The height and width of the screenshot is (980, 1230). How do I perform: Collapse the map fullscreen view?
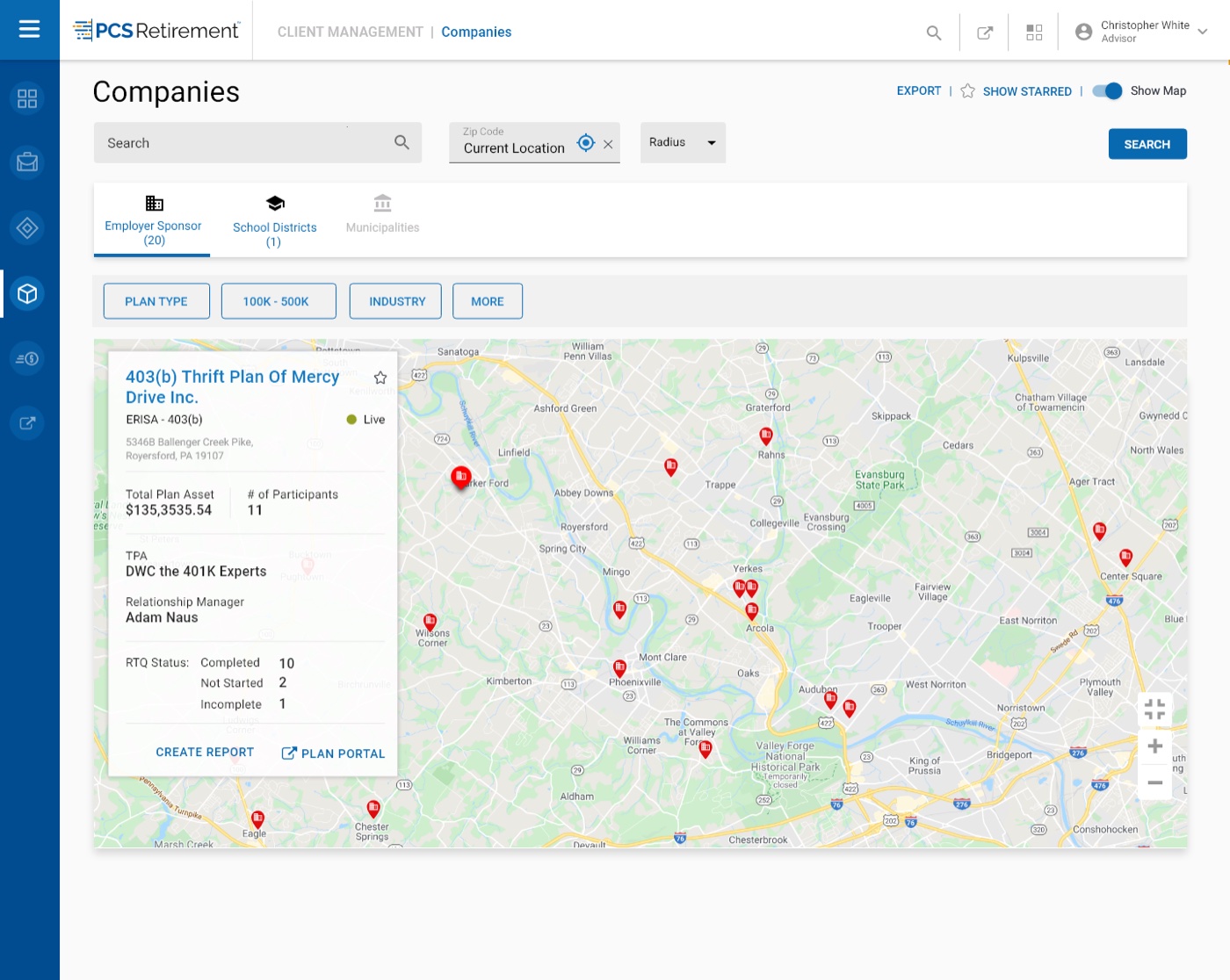click(1154, 710)
